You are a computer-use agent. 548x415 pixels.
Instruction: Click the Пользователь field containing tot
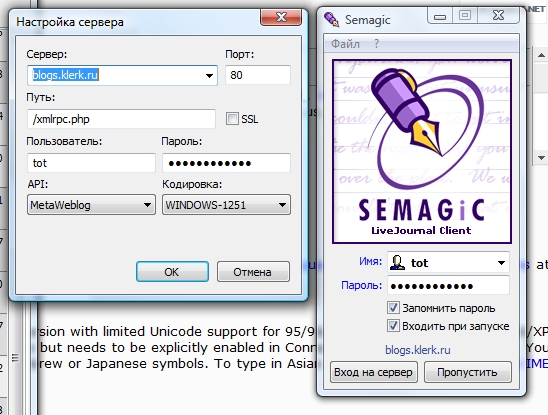coord(91,163)
